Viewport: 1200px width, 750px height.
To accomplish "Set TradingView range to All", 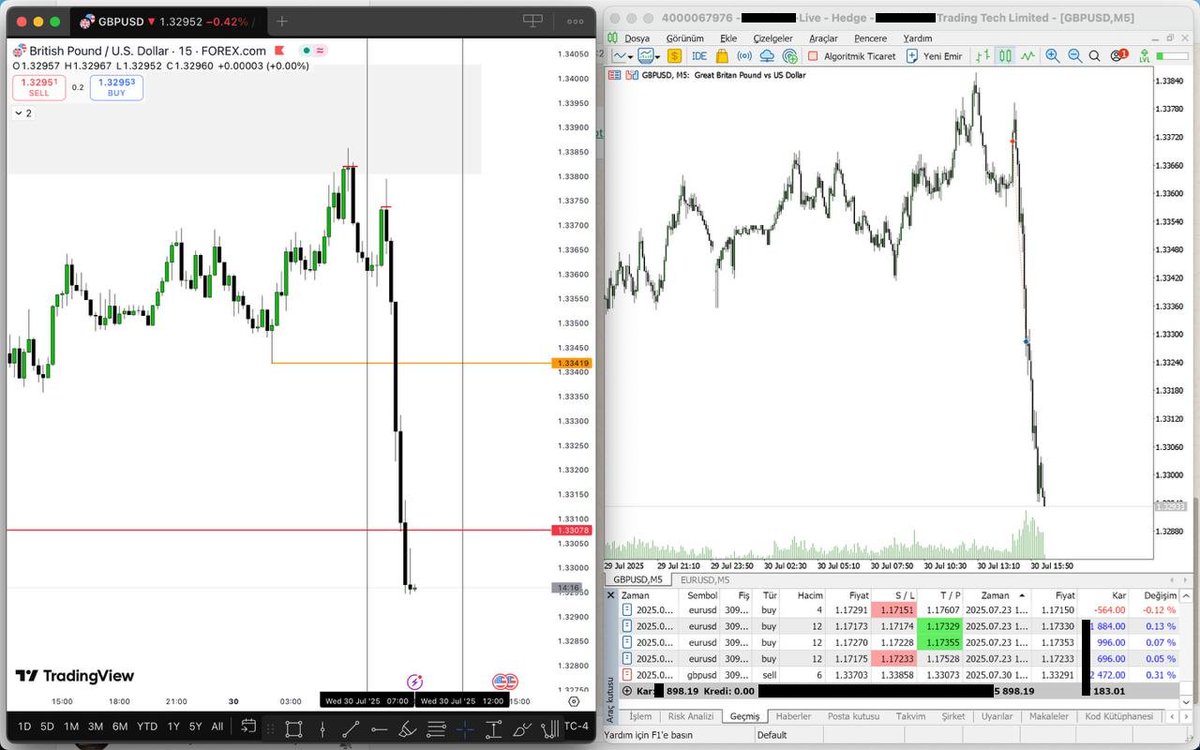I will 217,727.
